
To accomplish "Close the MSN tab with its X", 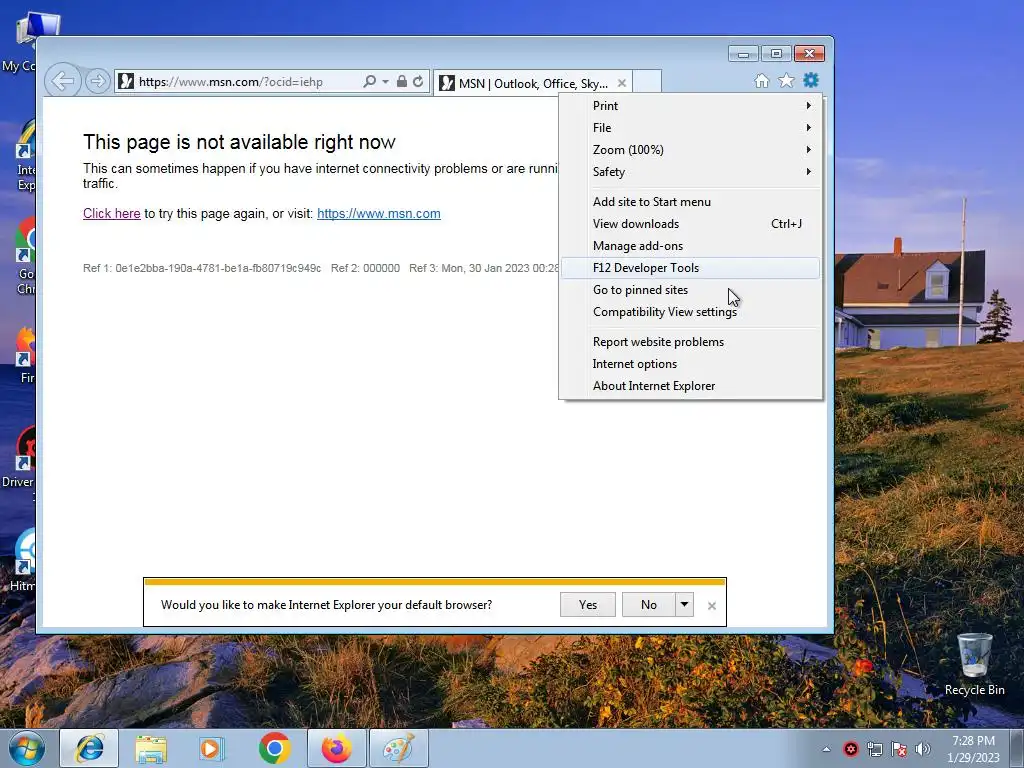I will pos(622,83).
